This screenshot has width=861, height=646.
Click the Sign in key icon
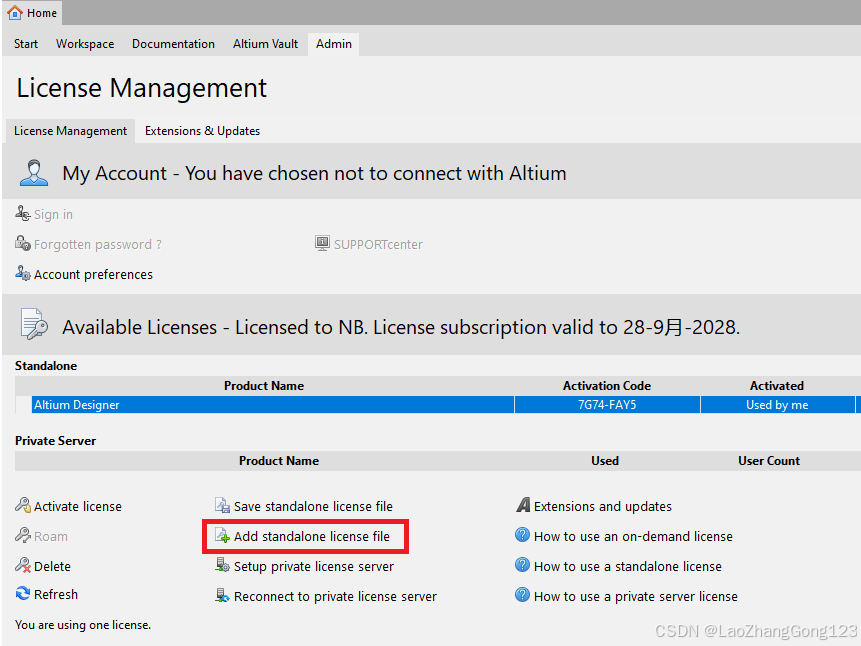click(23, 213)
